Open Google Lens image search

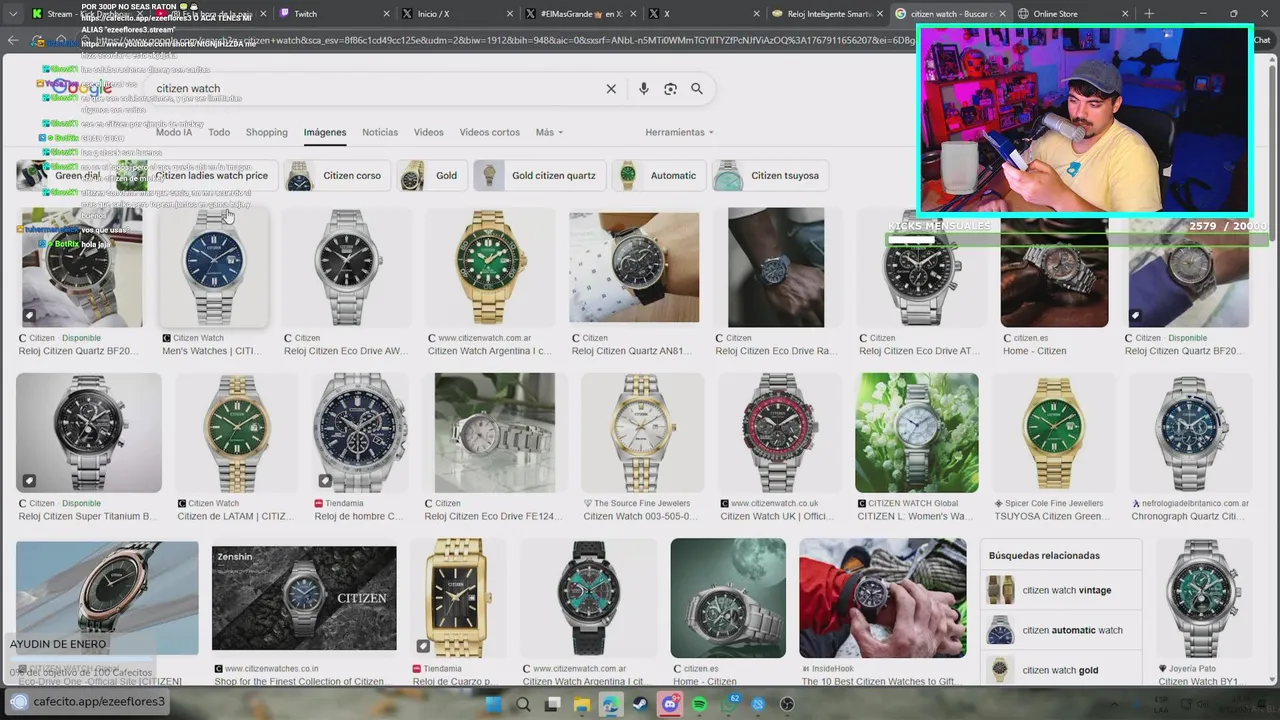(670, 89)
